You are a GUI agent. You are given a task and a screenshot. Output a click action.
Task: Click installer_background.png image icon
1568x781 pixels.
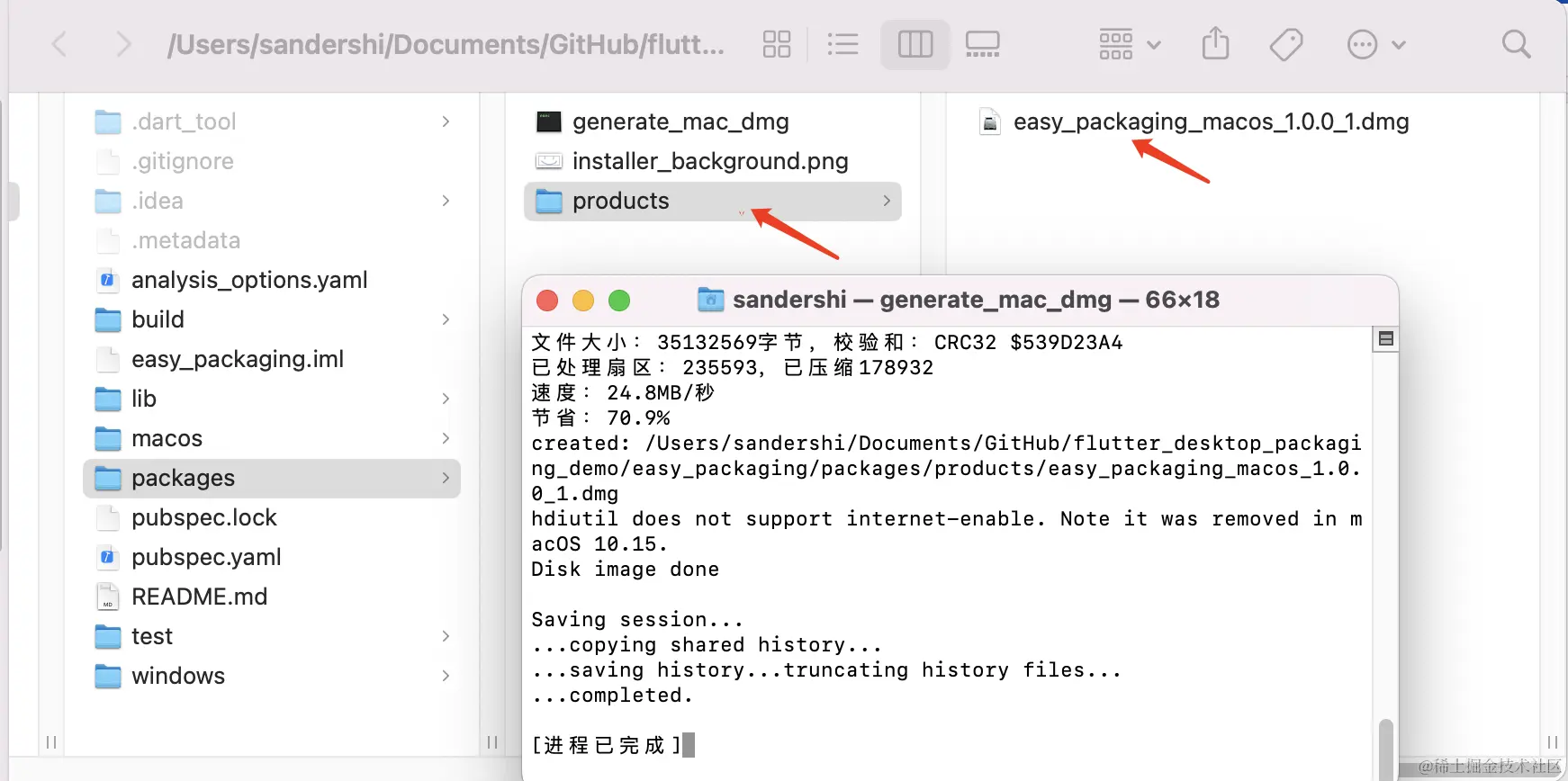coord(549,161)
